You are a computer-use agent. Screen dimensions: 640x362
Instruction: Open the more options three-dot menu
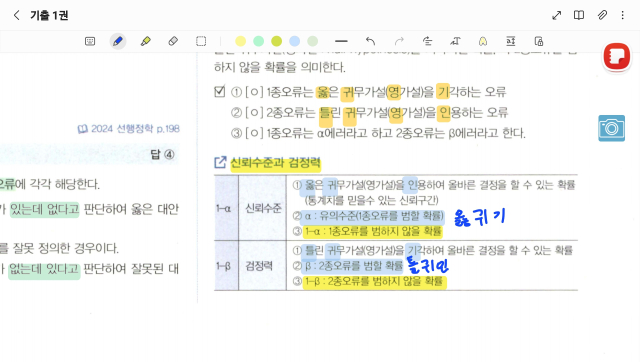click(x=622, y=16)
